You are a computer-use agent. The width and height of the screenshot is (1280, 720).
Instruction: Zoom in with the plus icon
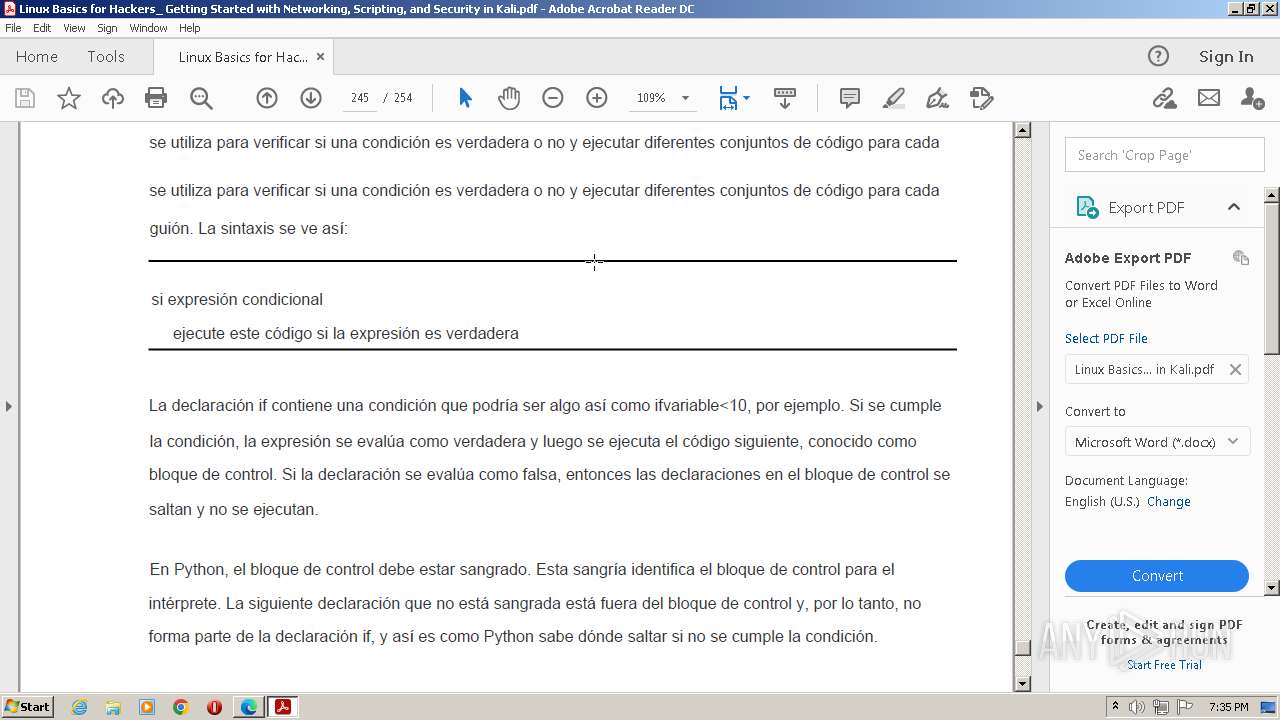597,98
